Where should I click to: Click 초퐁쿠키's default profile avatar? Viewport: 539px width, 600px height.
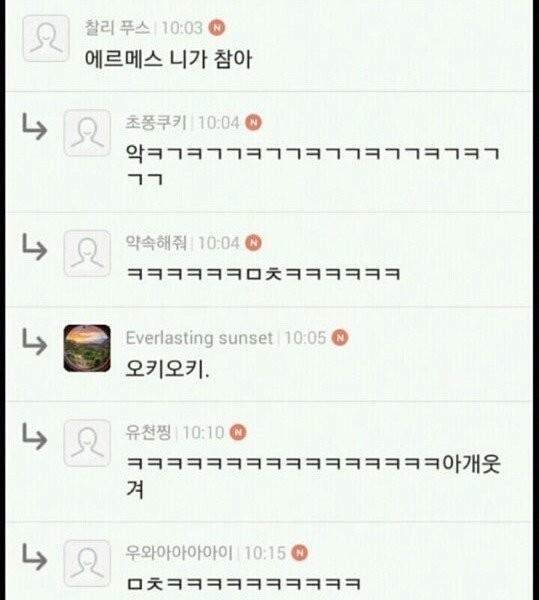(87, 132)
